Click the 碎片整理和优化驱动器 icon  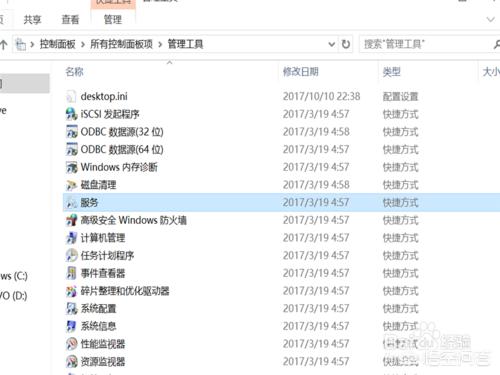pos(71,291)
